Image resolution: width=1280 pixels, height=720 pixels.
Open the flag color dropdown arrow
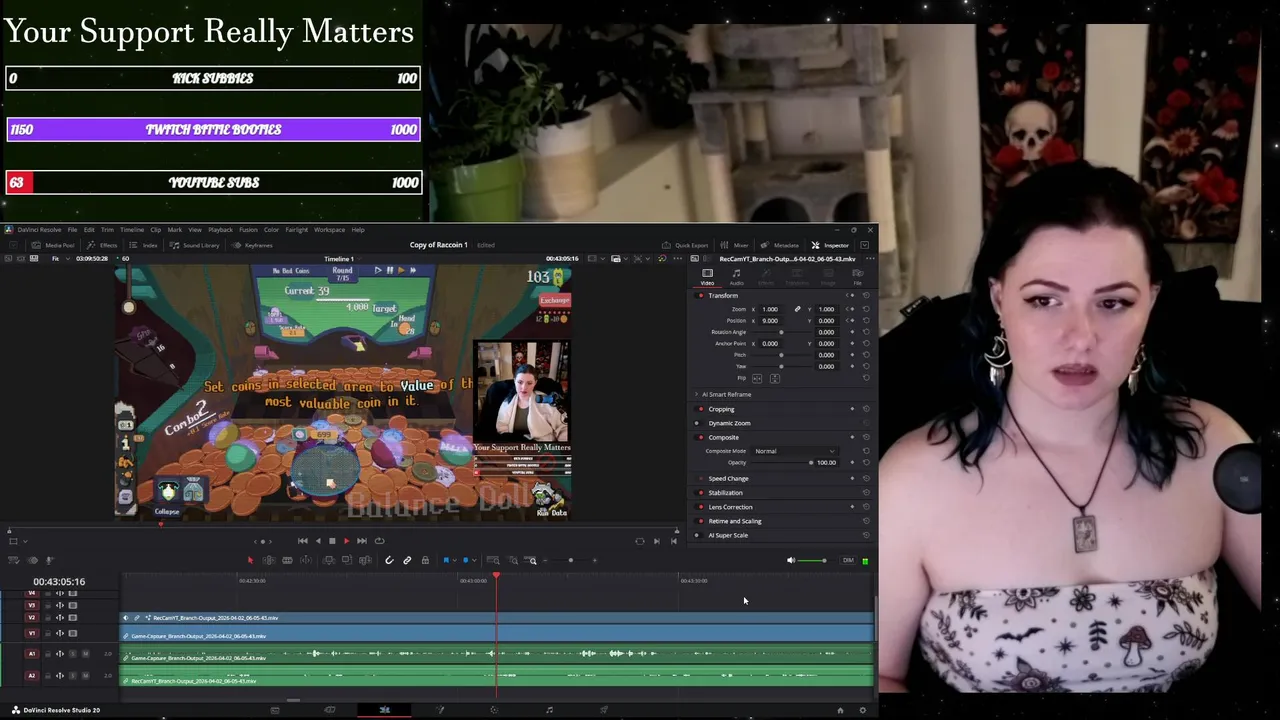[455, 560]
